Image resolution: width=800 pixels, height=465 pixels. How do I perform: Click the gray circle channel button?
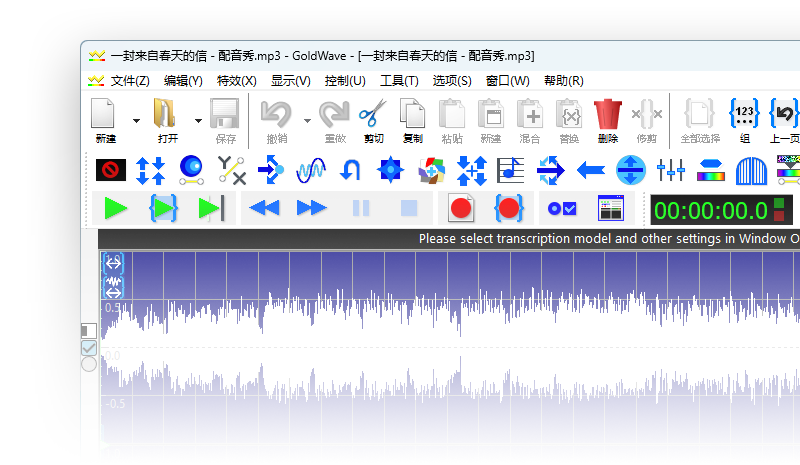click(89, 364)
